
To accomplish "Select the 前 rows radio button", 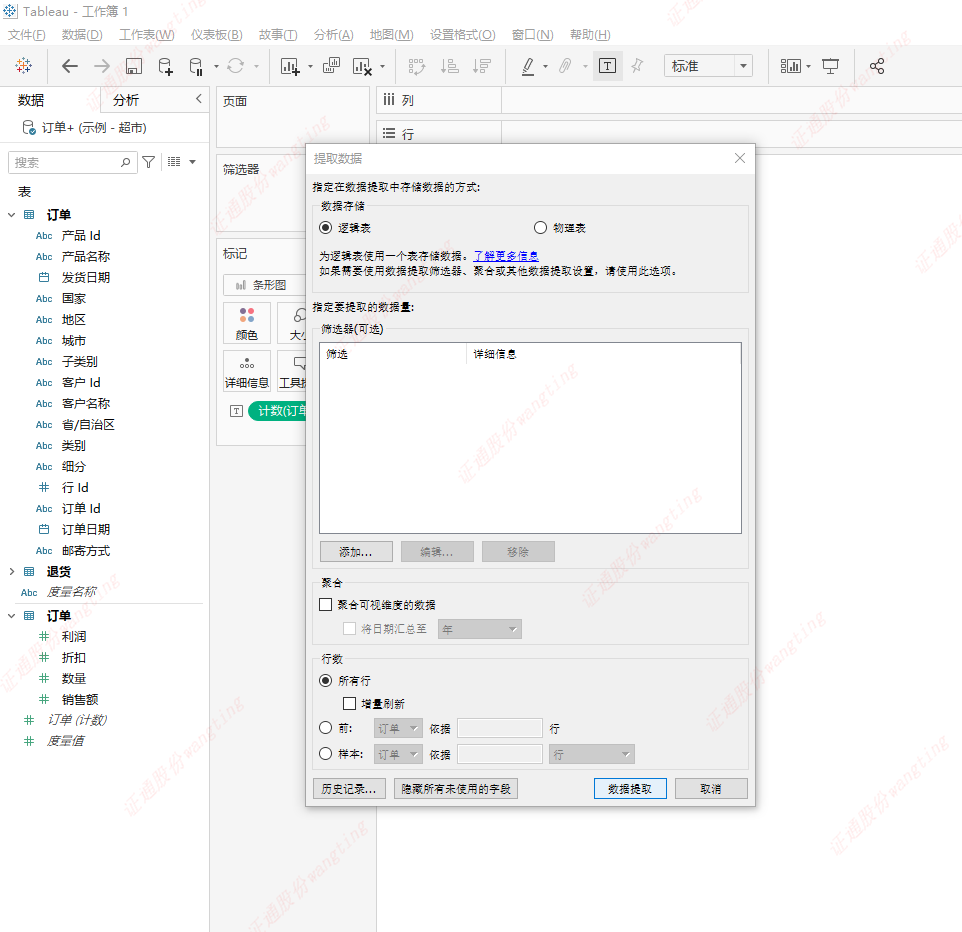I will pos(326,728).
